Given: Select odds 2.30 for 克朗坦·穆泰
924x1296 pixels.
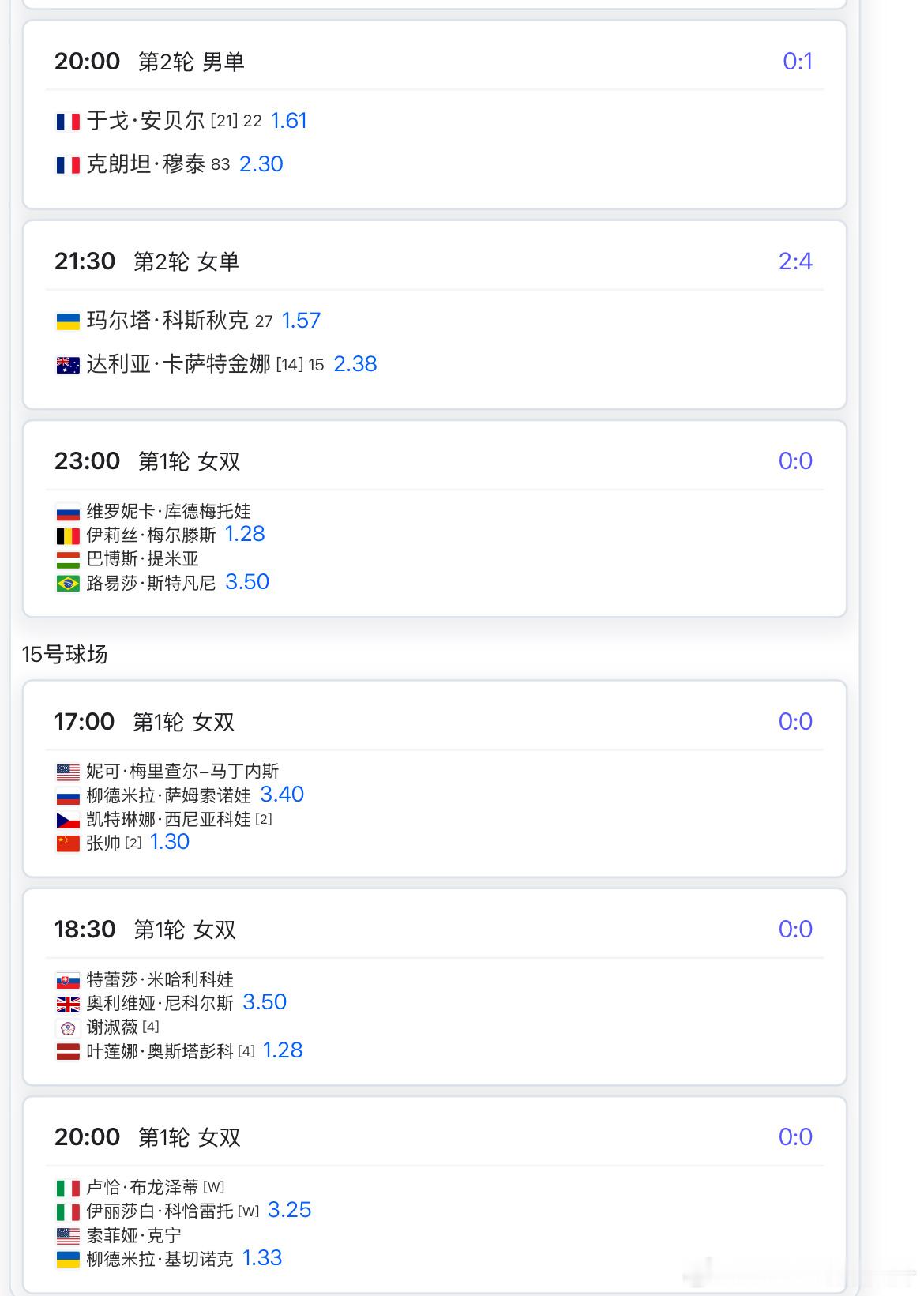Looking at the screenshot, I should 261,164.
